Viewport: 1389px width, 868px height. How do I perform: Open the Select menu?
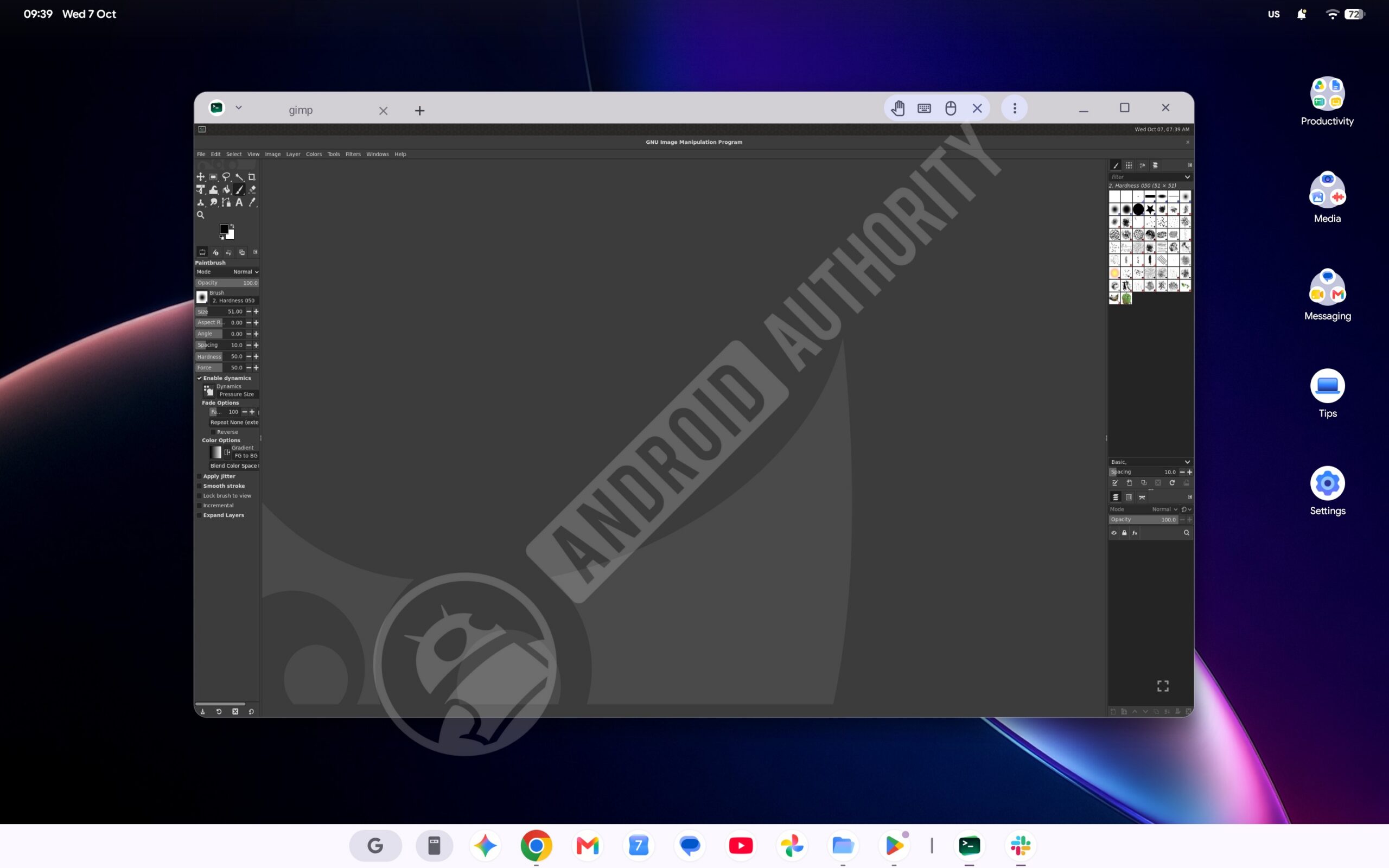click(x=234, y=155)
